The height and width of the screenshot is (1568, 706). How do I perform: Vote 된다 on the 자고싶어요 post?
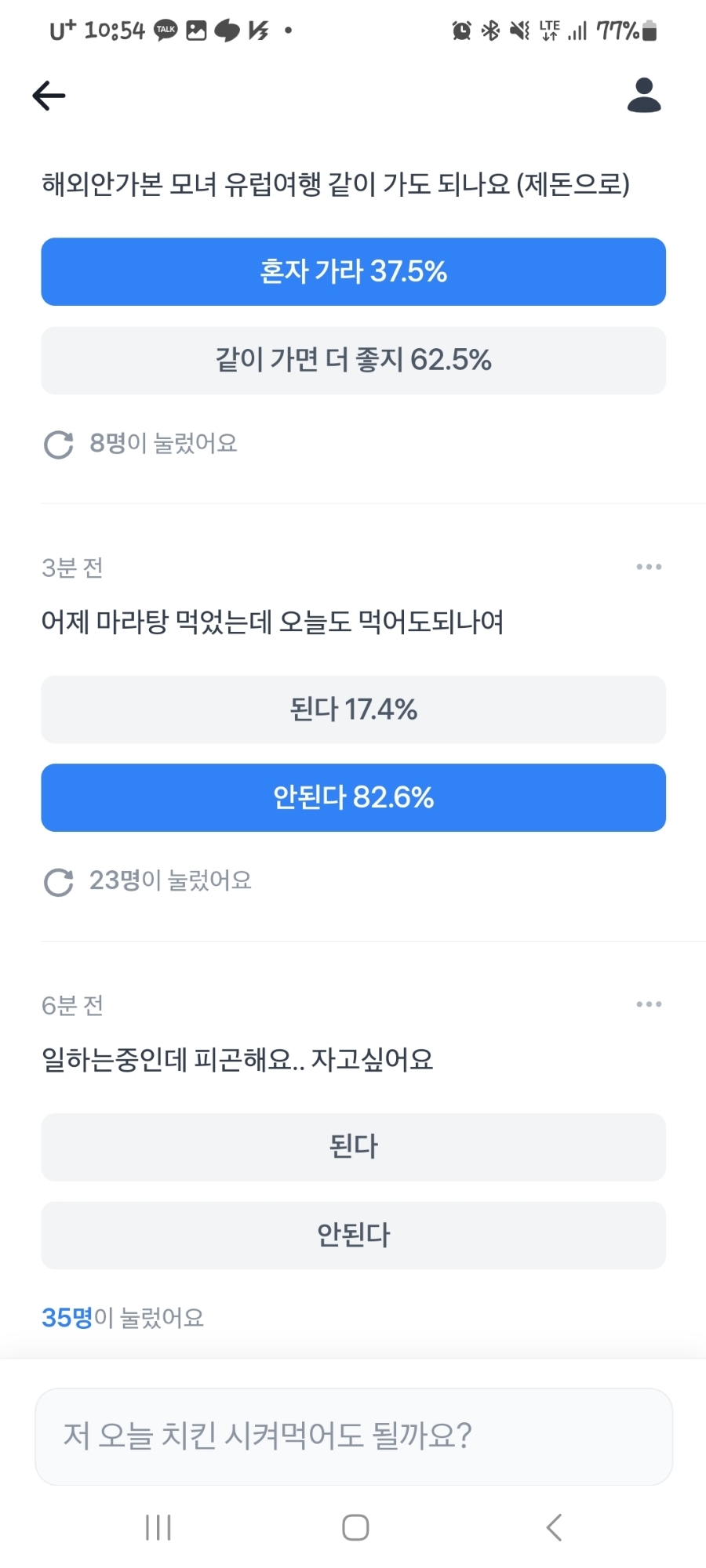[x=353, y=1147]
